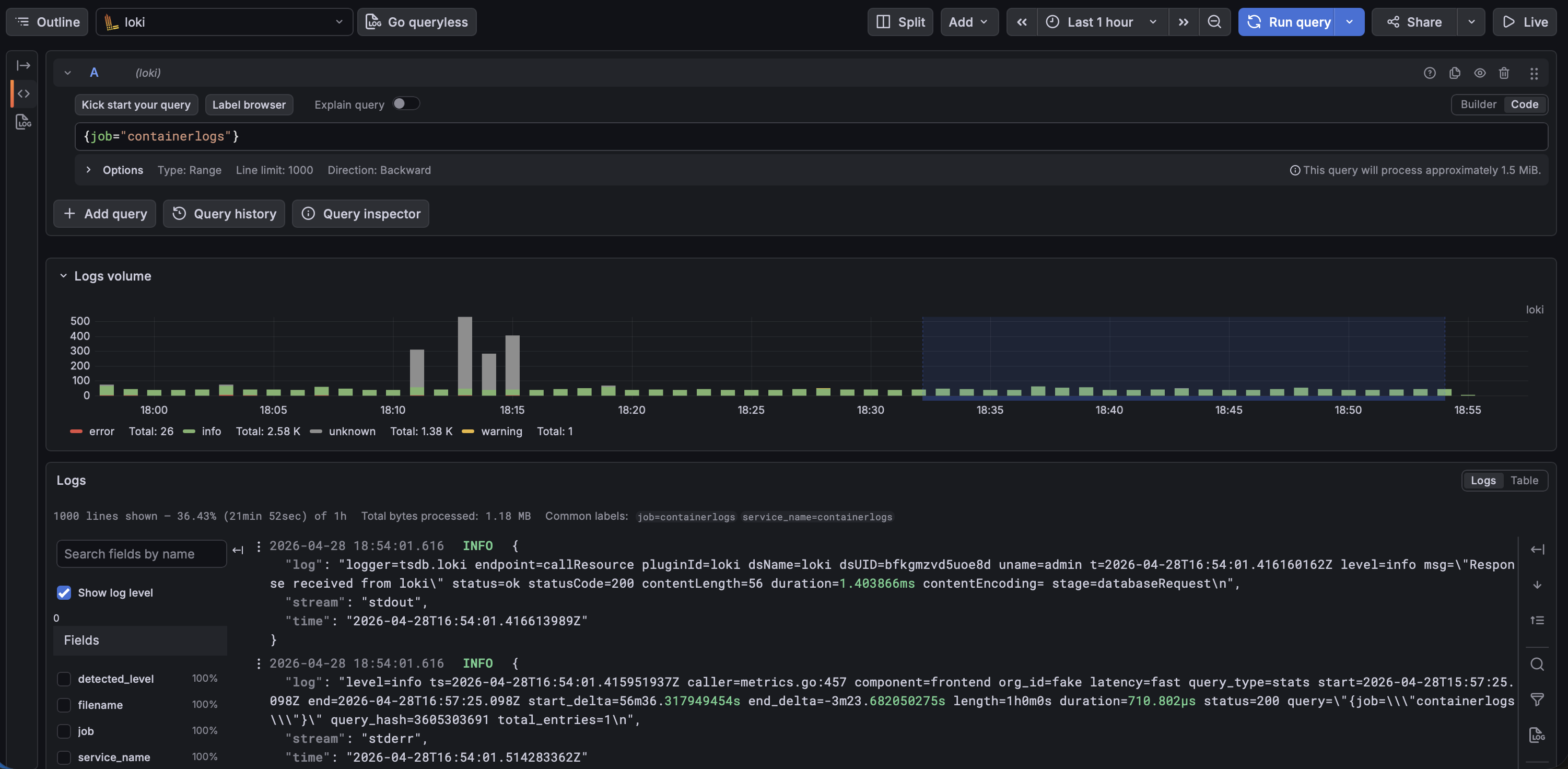Toggle log sort order icon in log controls
This screenshot has width=1568, height=769.
tap(1537, 621)
